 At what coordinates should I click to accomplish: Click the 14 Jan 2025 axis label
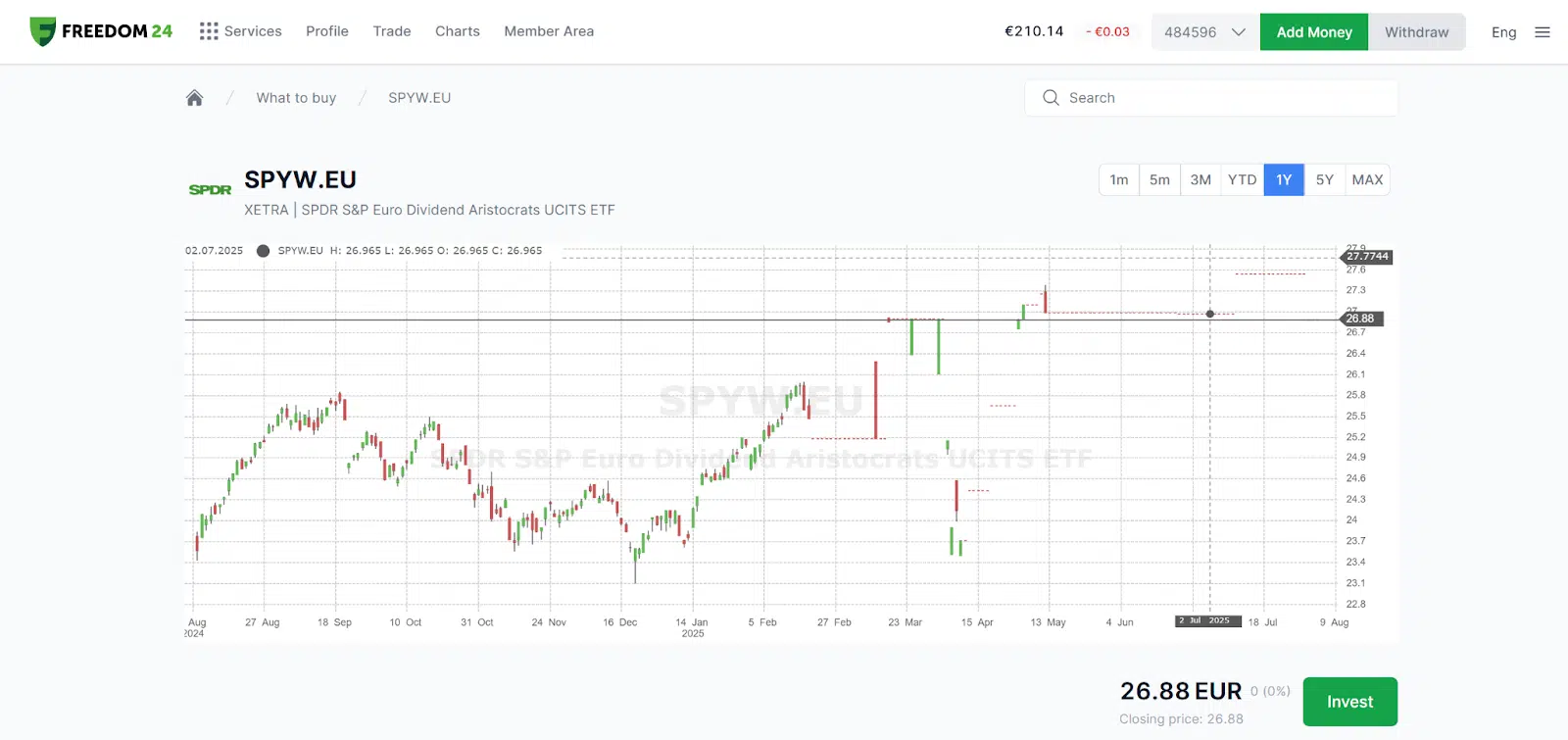click(692, 627)
